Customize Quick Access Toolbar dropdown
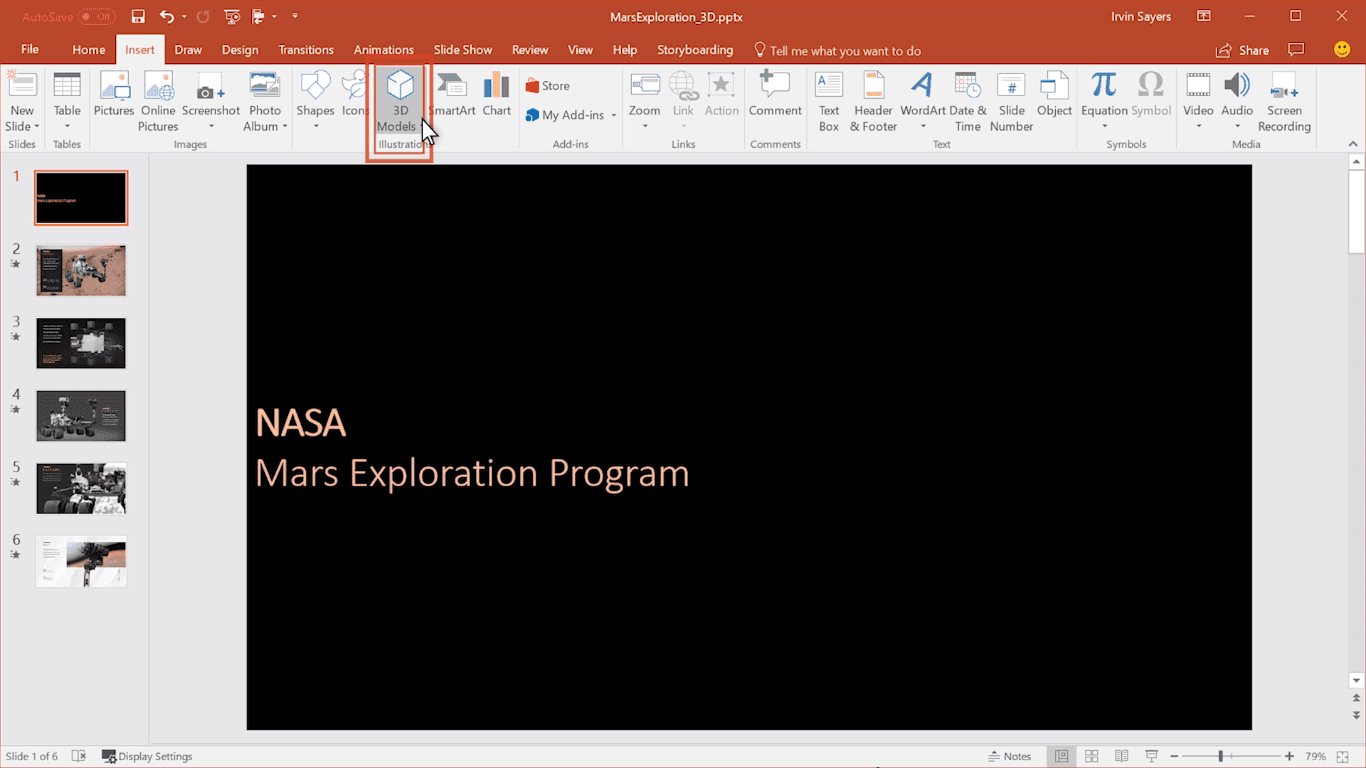 click(295, 17)
